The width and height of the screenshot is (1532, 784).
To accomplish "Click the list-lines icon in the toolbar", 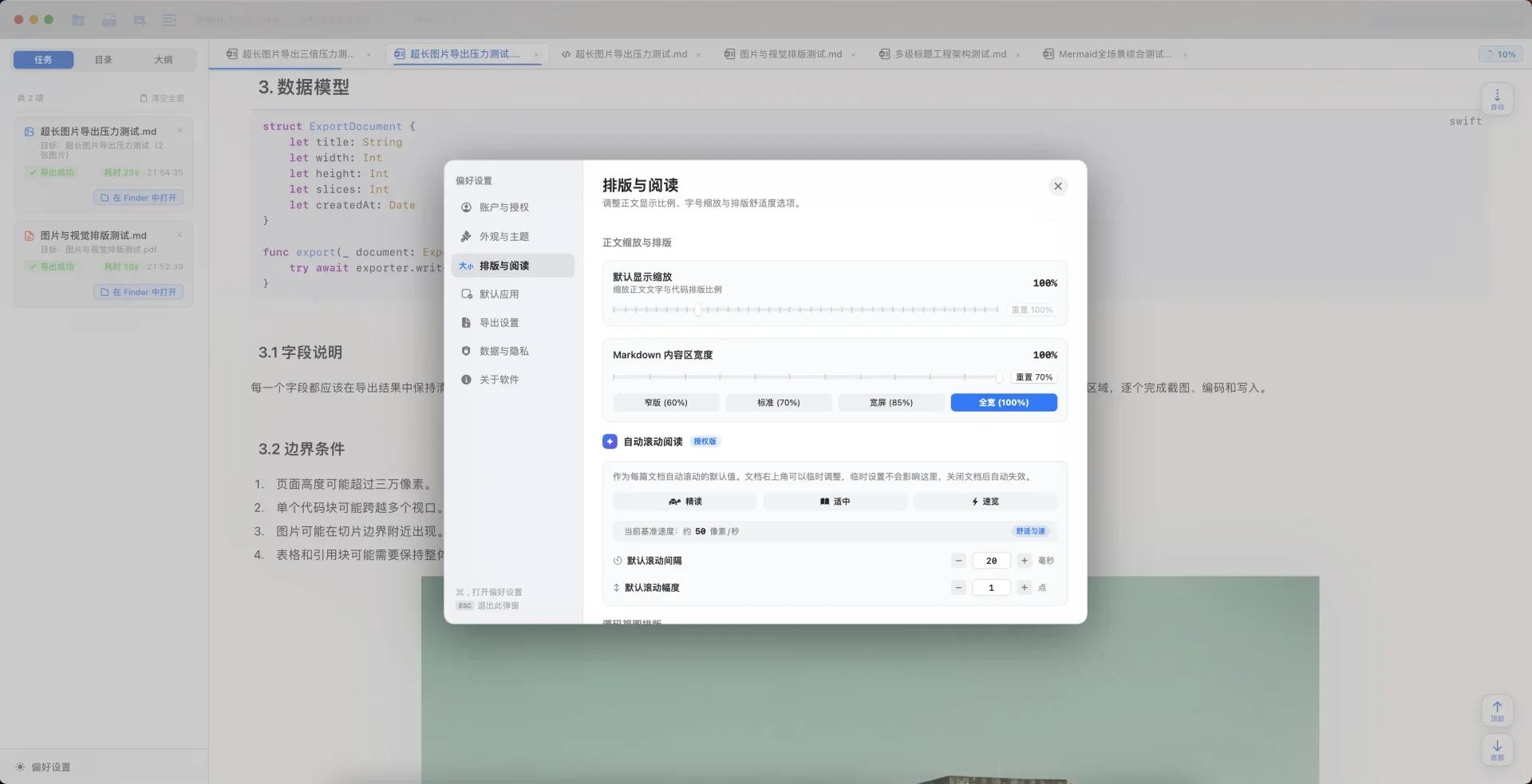I will [169, 20].
